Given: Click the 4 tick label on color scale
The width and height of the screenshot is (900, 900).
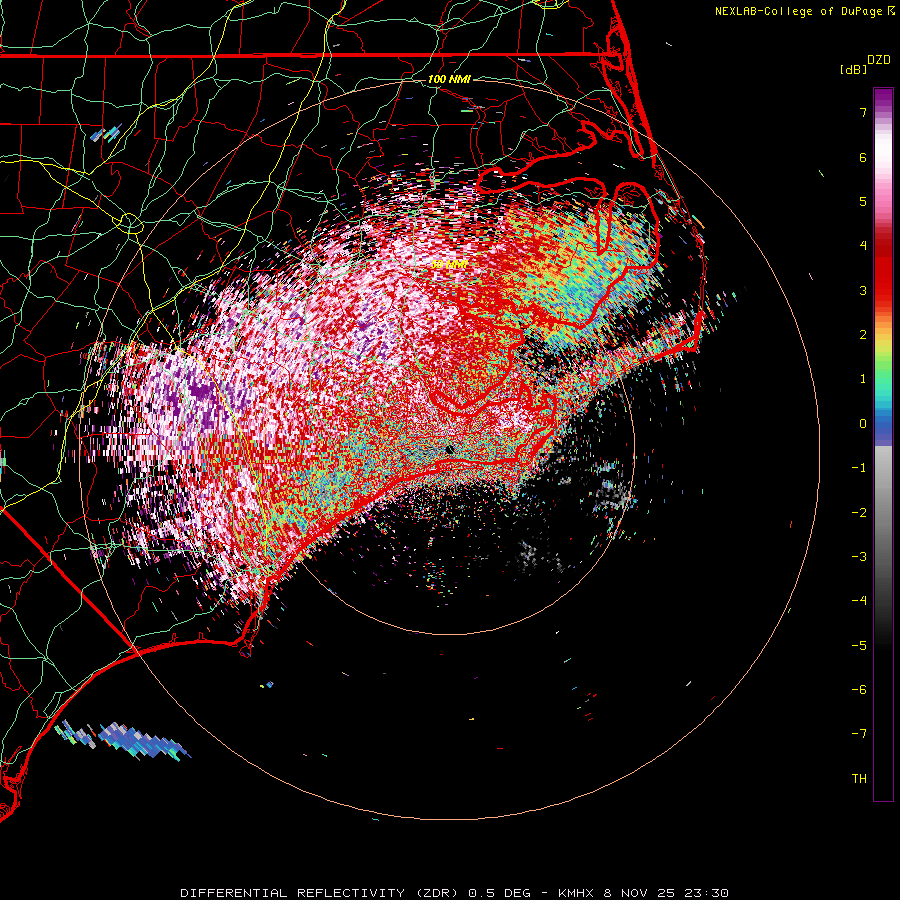Looking at the screenshot, I should 863,246.
